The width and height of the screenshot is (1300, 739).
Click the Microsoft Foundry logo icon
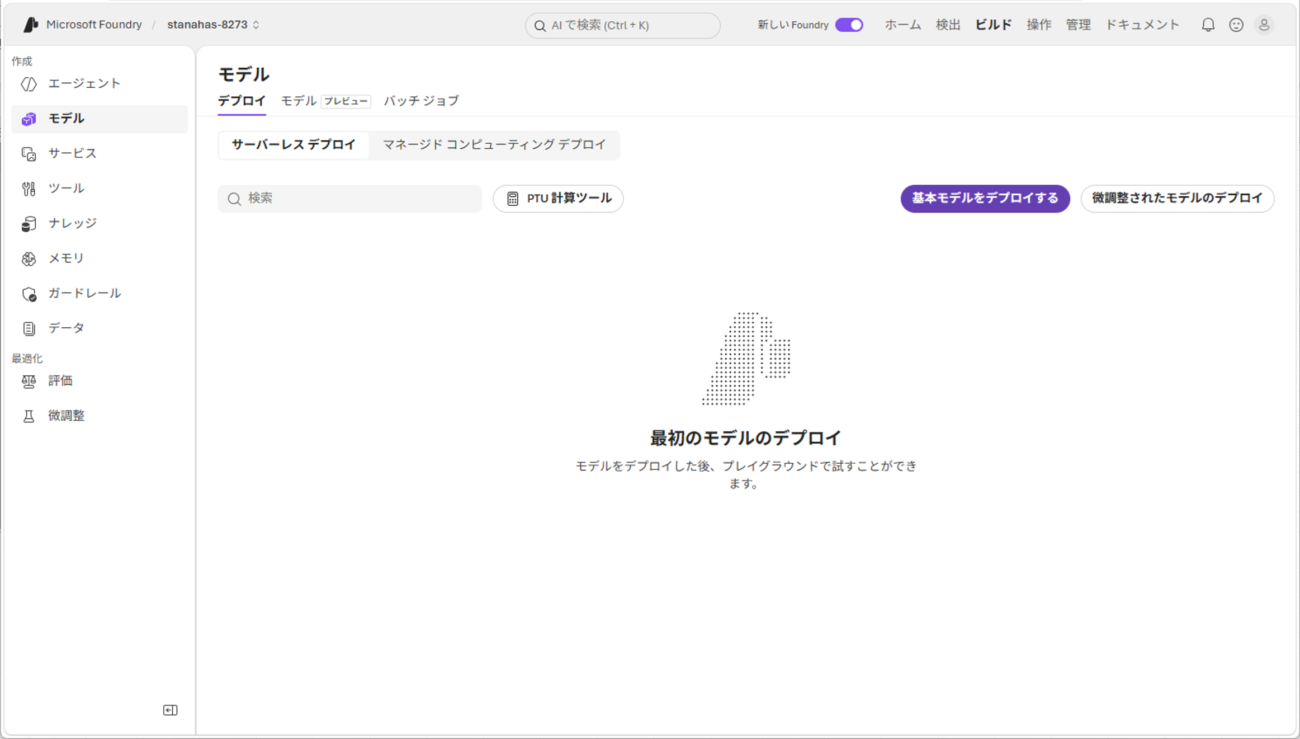(x=31, y=25)
